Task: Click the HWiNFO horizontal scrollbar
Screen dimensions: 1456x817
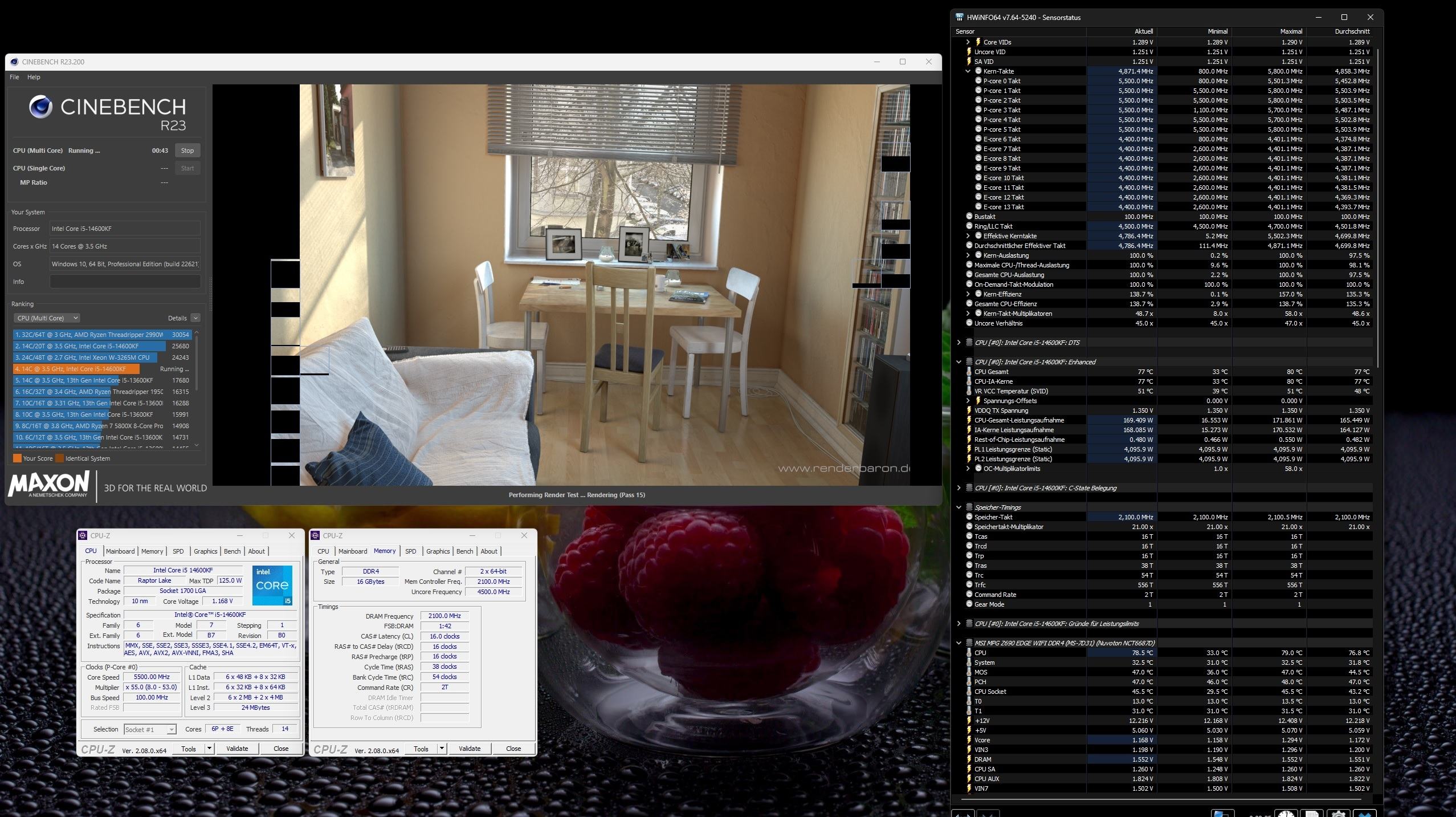Action: (x=1163, y=800)
